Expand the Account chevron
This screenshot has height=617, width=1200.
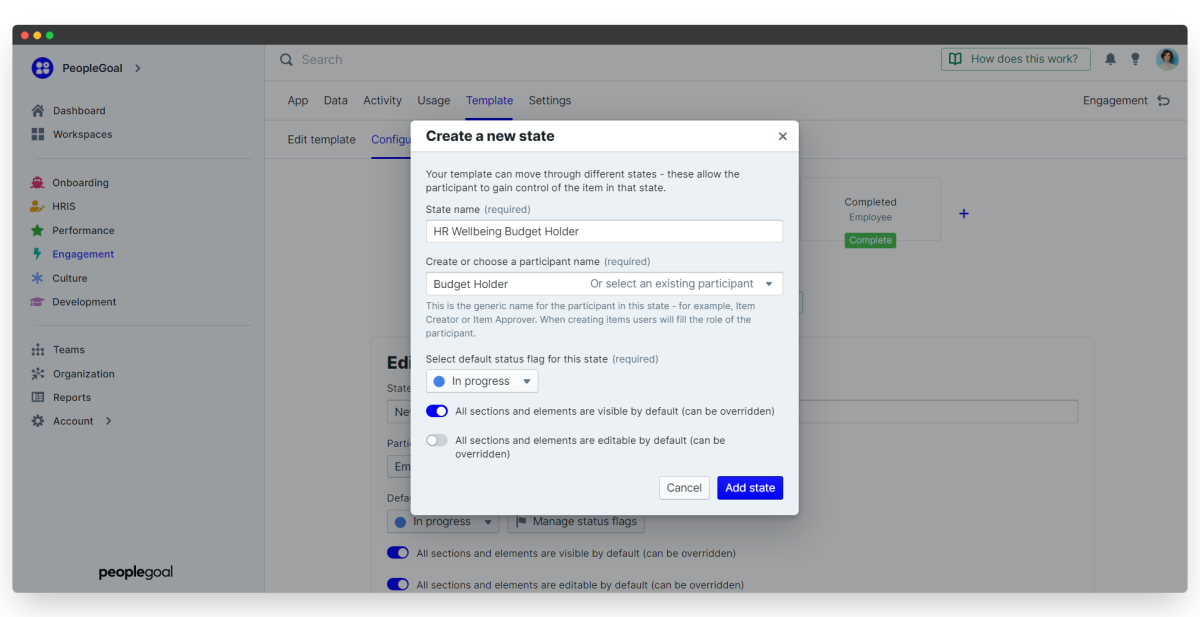108,421
